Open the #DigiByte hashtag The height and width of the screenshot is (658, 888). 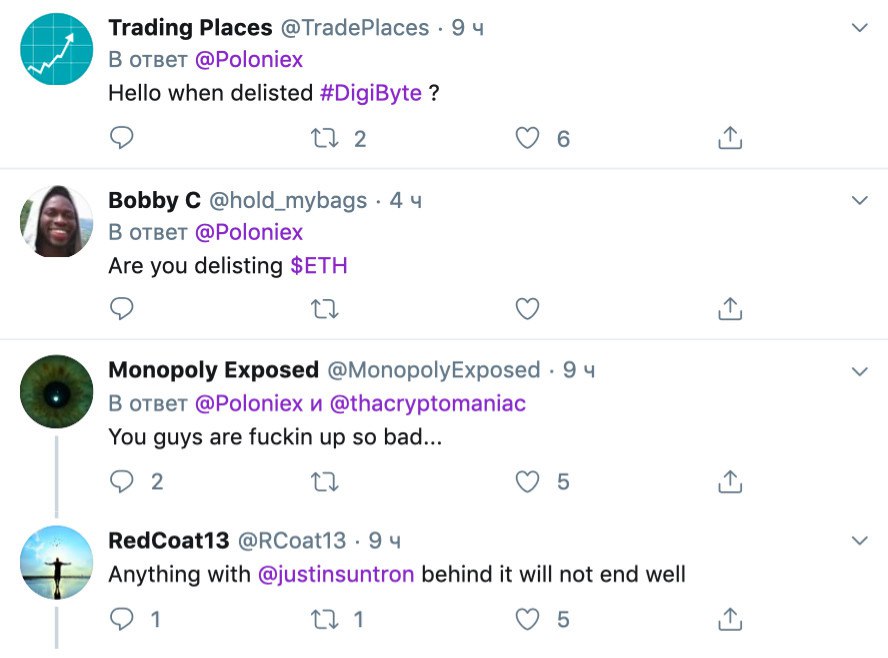[x=370, y=93]
